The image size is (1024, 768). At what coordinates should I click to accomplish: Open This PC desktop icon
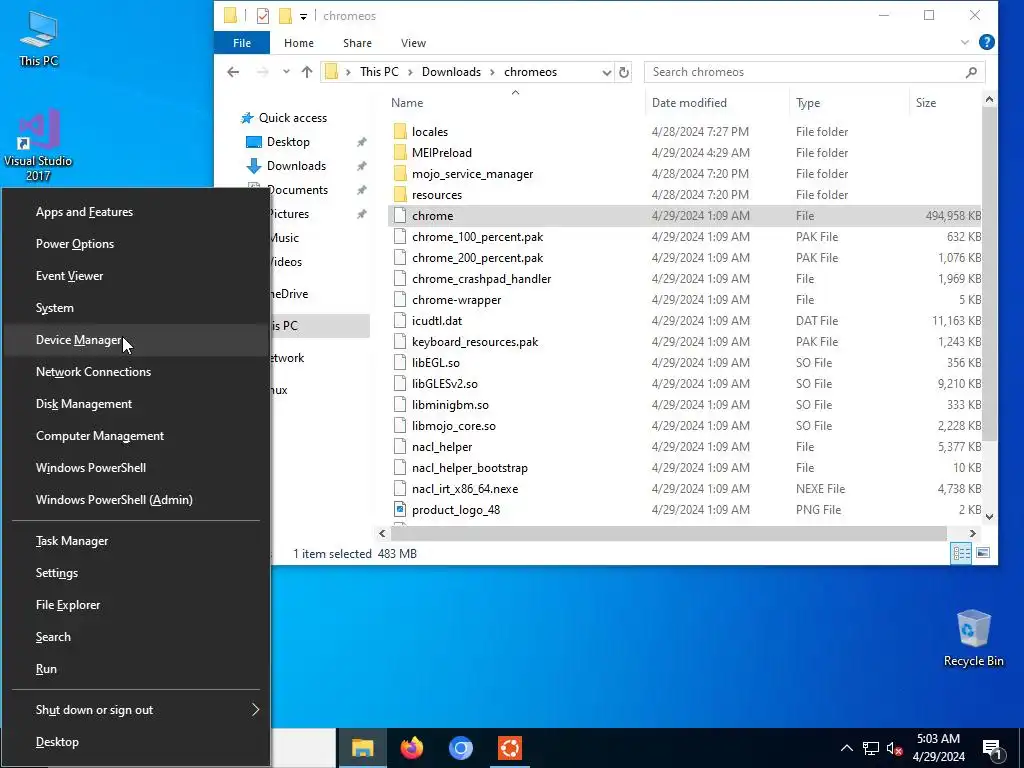39,39
